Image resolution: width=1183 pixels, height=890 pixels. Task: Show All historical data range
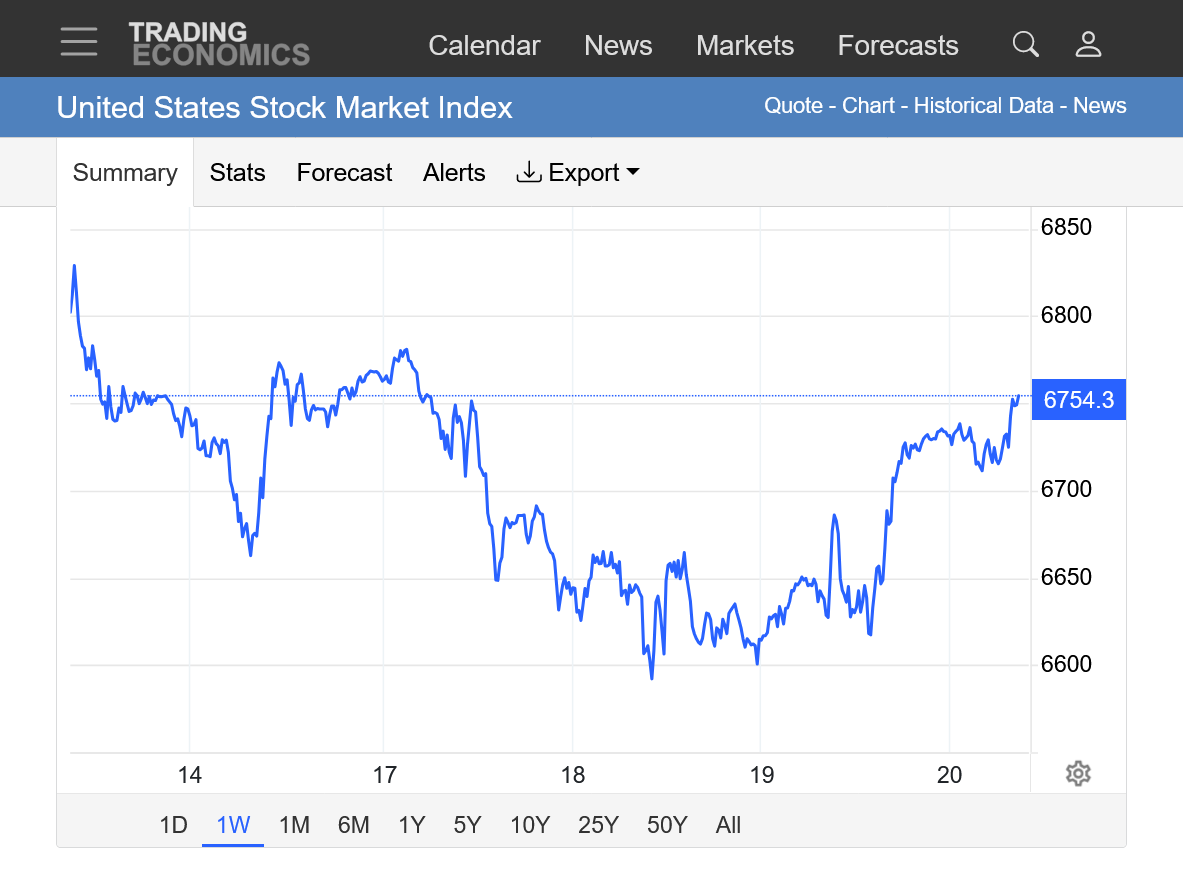pyautogui.click(x=728, y=825)
